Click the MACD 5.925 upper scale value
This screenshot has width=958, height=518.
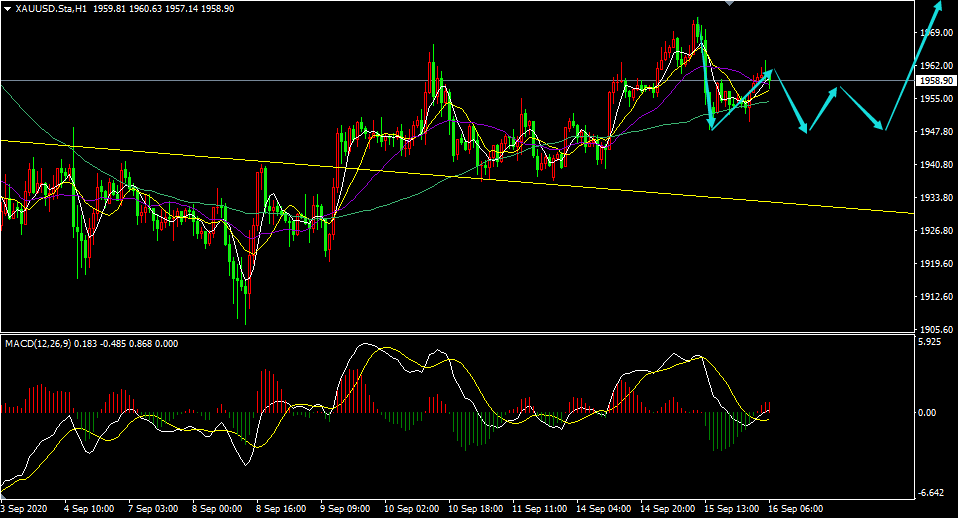coord(930,342)
